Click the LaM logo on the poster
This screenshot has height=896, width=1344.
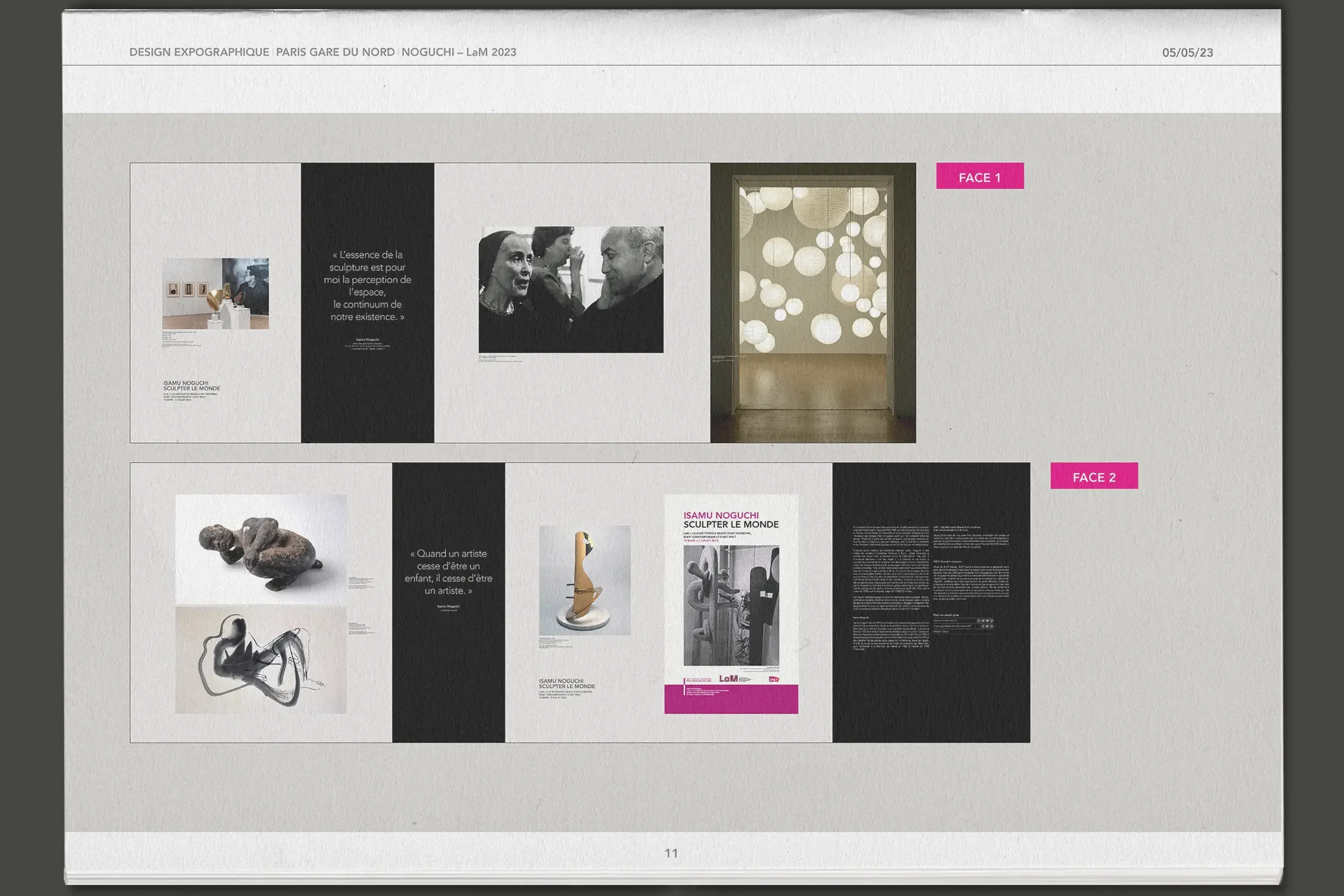pos(729,678)
